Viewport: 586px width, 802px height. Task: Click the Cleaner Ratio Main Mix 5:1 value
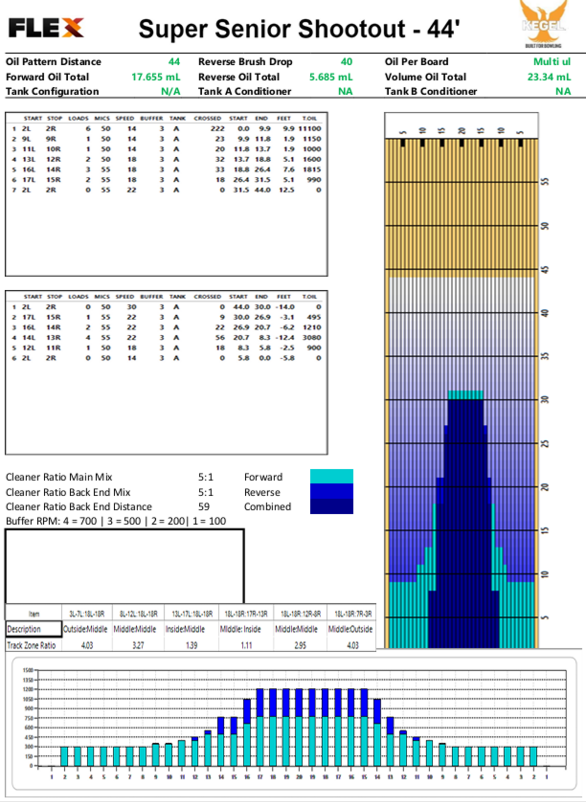tap(206, 477)
